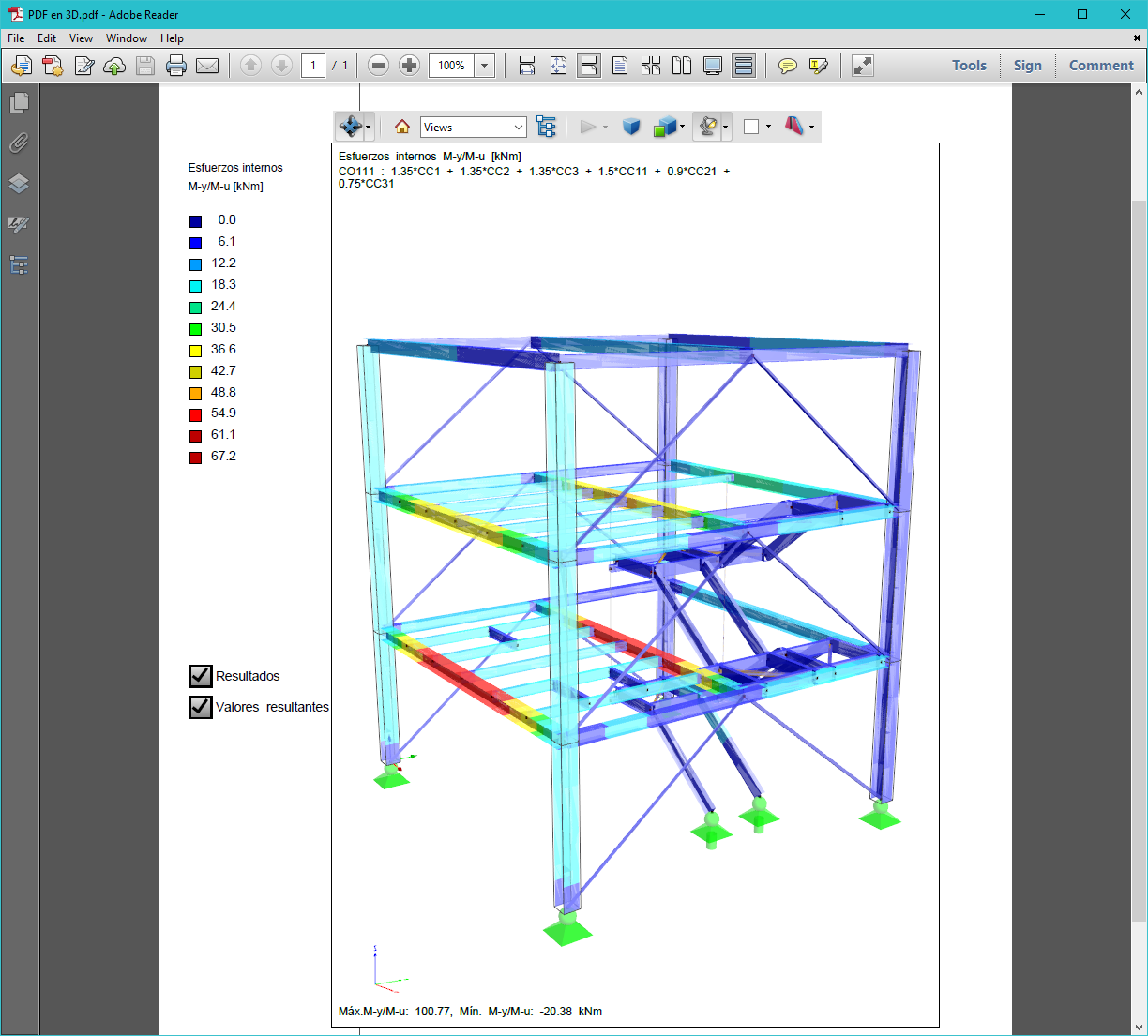Open the View menu
The height and width of the screenshot is (1036, 1148).
81,38
